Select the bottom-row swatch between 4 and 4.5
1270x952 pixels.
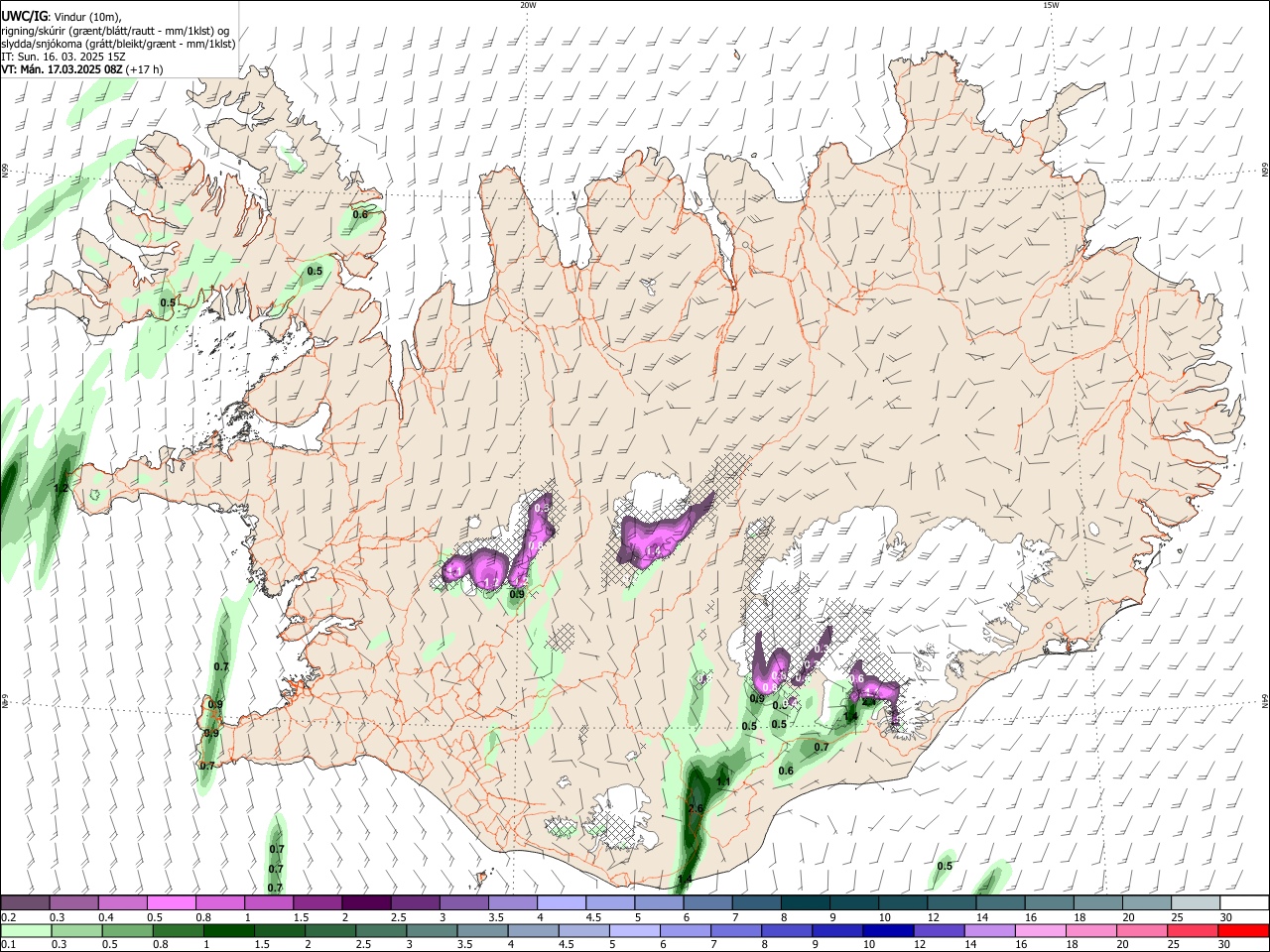click(533, 930)
